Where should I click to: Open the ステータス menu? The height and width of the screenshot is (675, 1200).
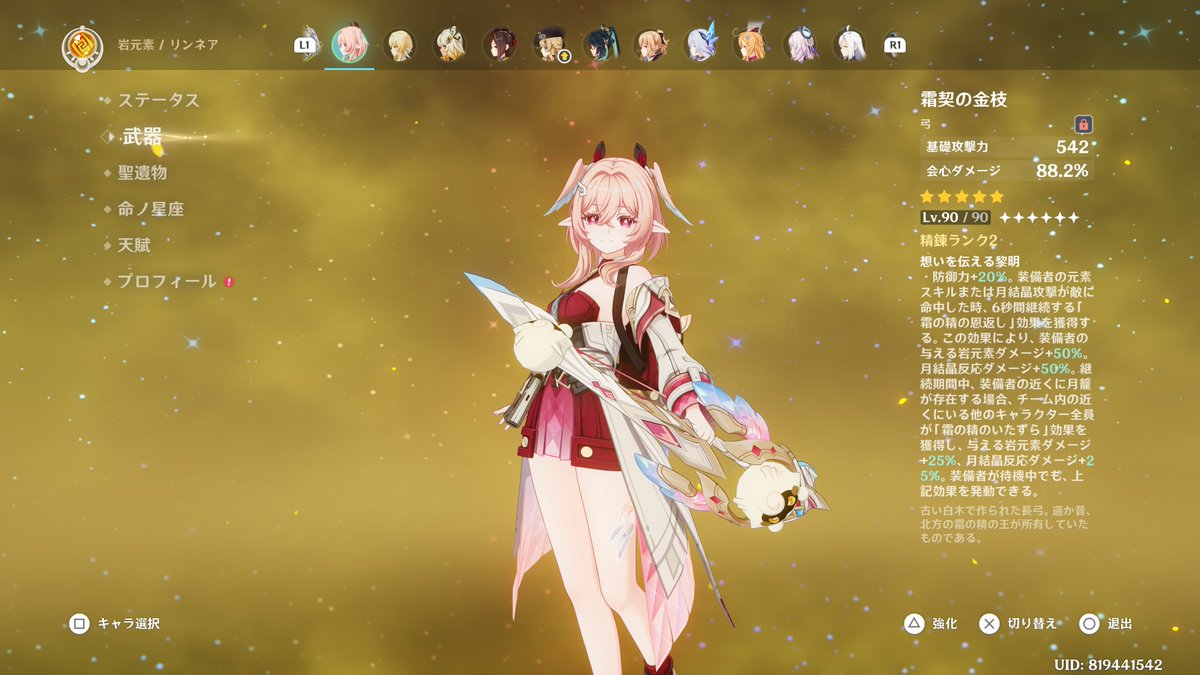[x=159, y=100]
